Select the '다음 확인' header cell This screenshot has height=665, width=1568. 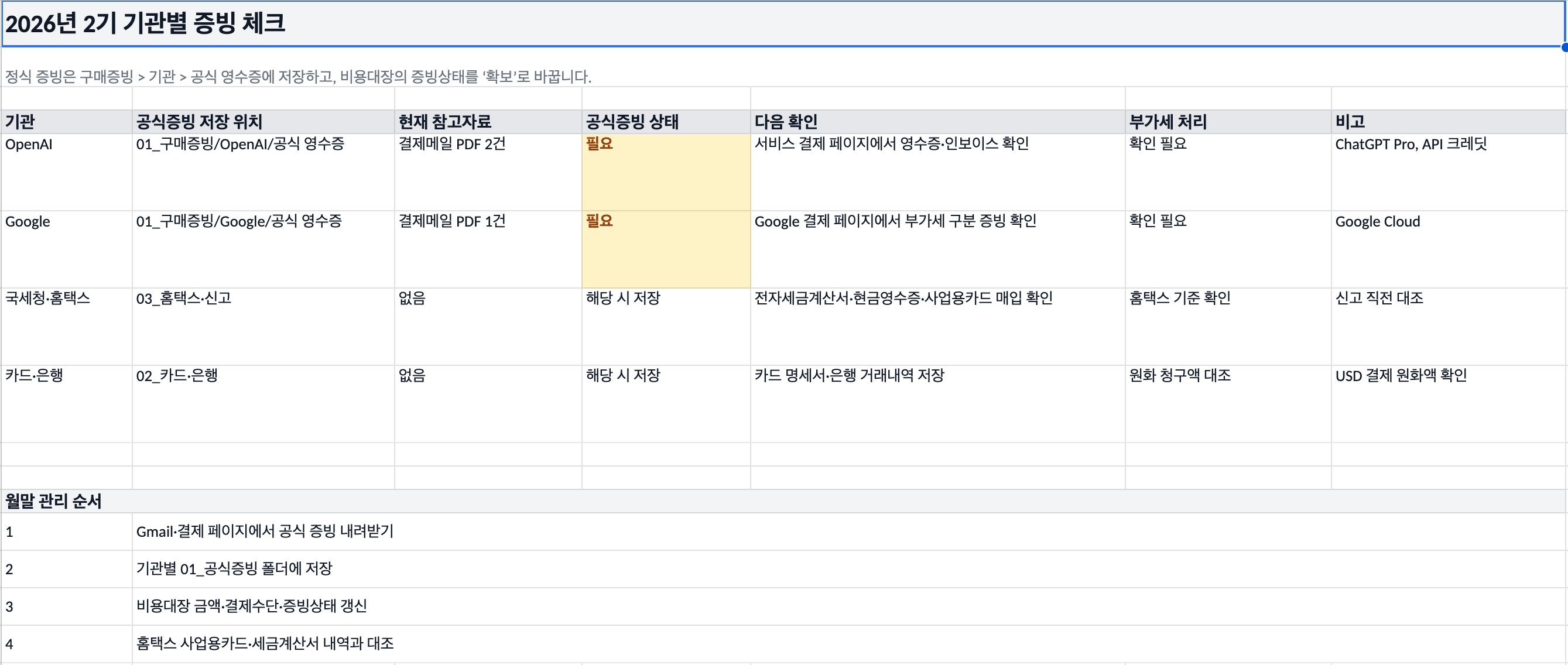pyautogui.click(x=937, y=122)
